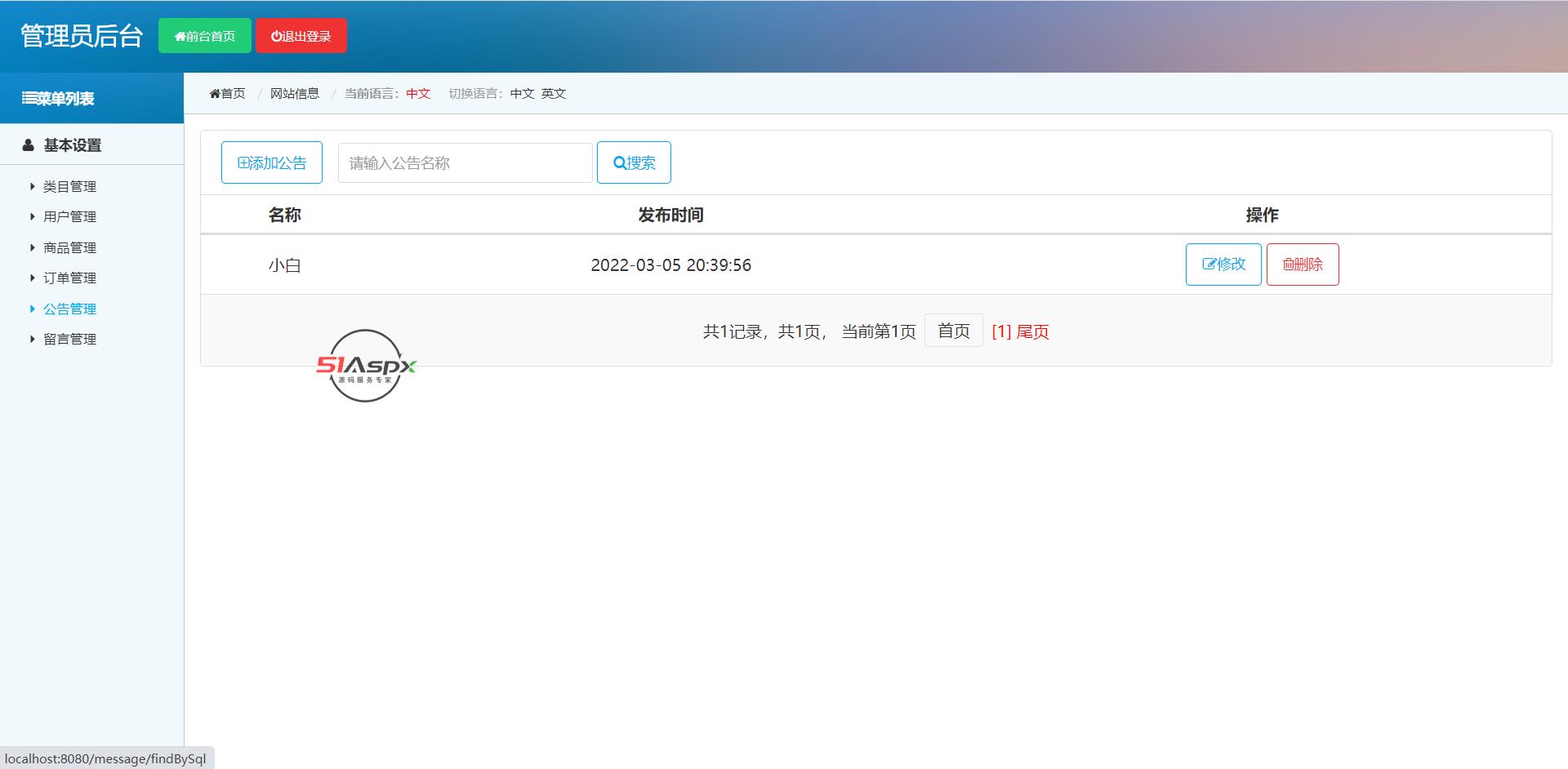1568x769 pixels.
Task: Click the 2022-03-05 20:39:56 publish time
Action: point(671,265)
